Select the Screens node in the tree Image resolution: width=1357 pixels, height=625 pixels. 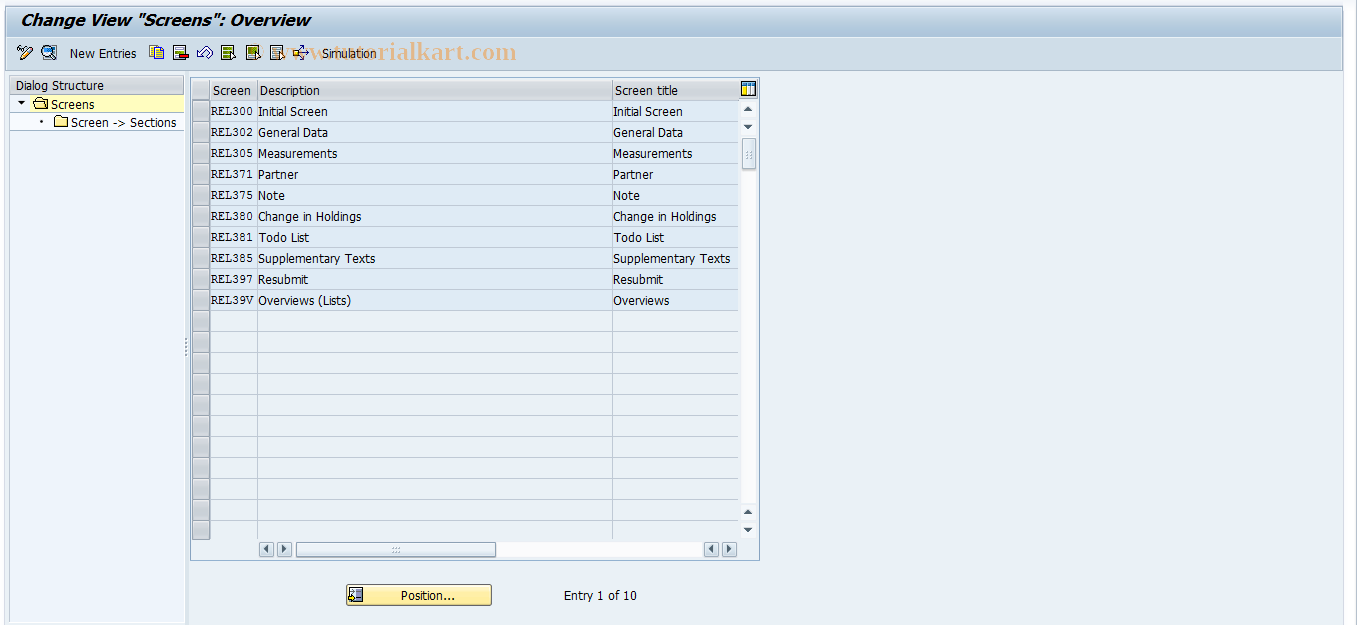(x=73, y=104)
